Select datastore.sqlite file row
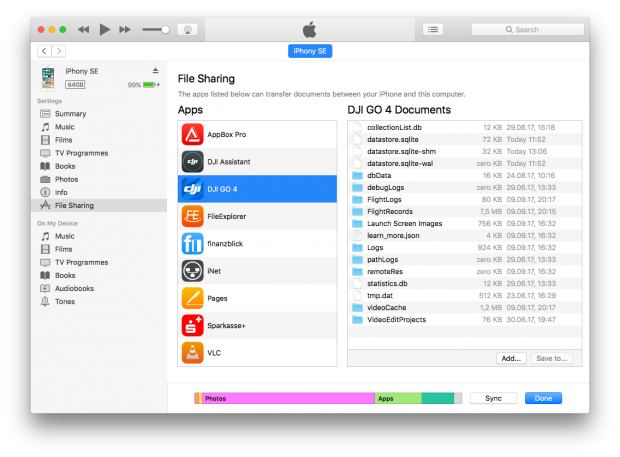This screenshot has width=620, height=457. coord(465,139)
